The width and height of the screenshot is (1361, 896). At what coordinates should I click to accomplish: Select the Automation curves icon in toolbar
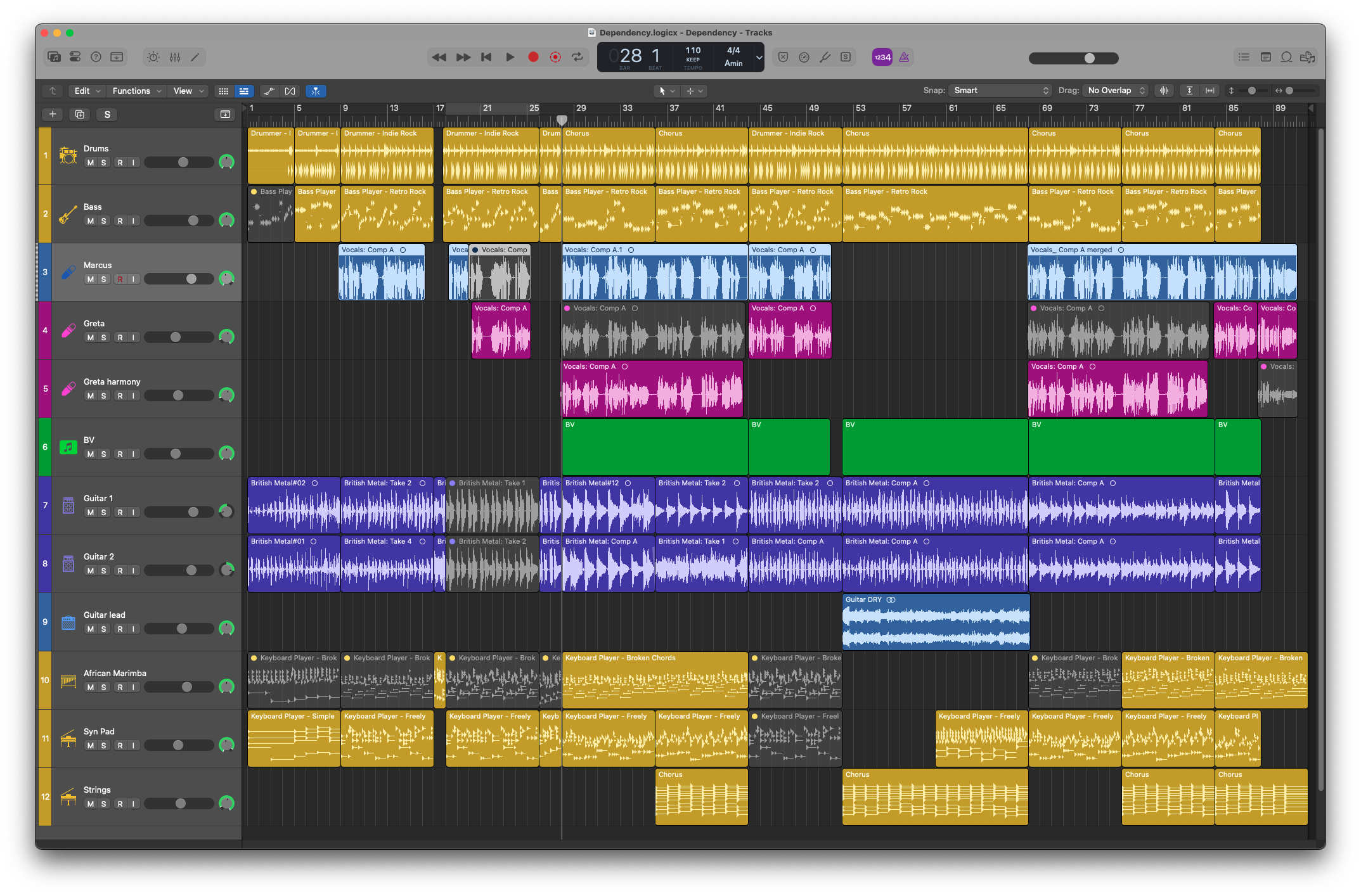pyautogui.click(x=269, y=91)
